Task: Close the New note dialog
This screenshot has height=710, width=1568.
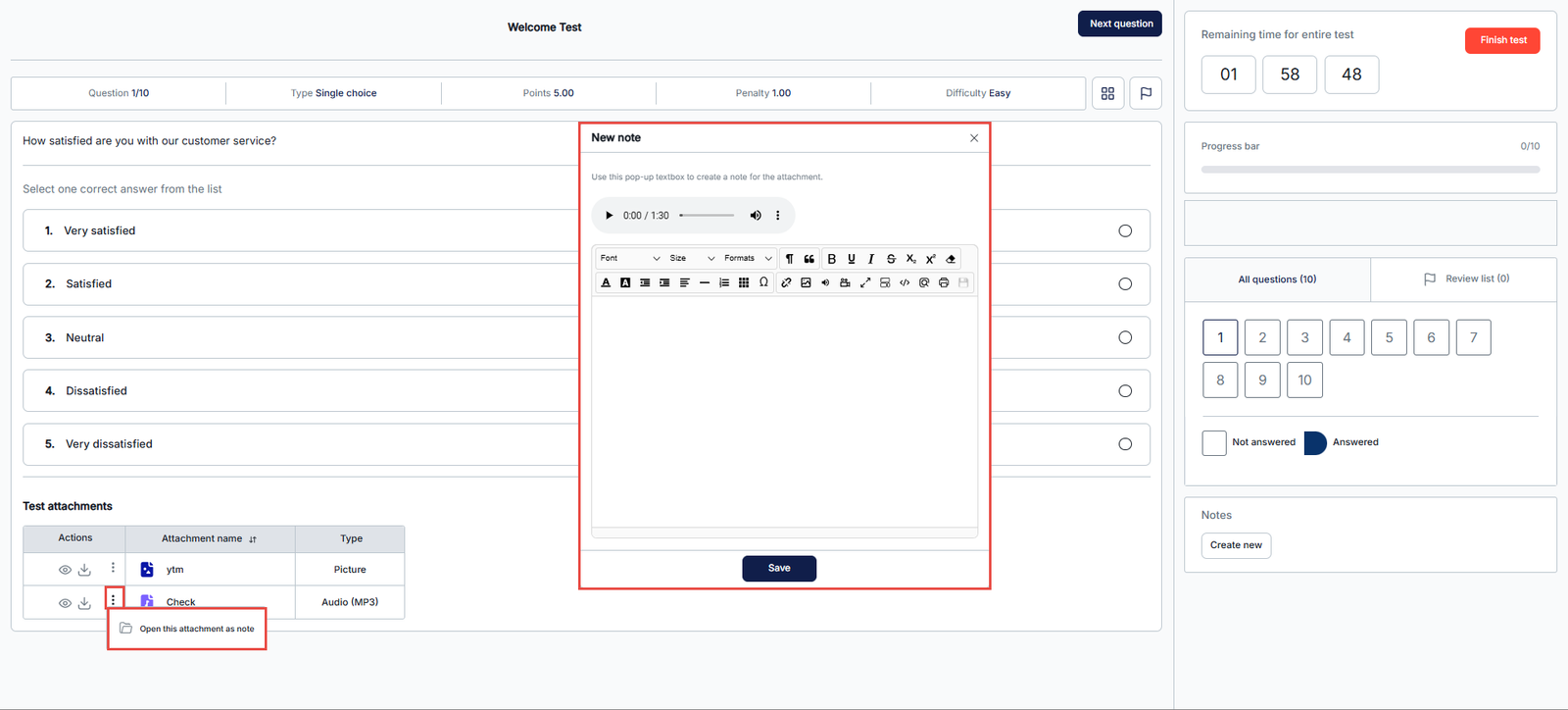Action: (974, 138)
